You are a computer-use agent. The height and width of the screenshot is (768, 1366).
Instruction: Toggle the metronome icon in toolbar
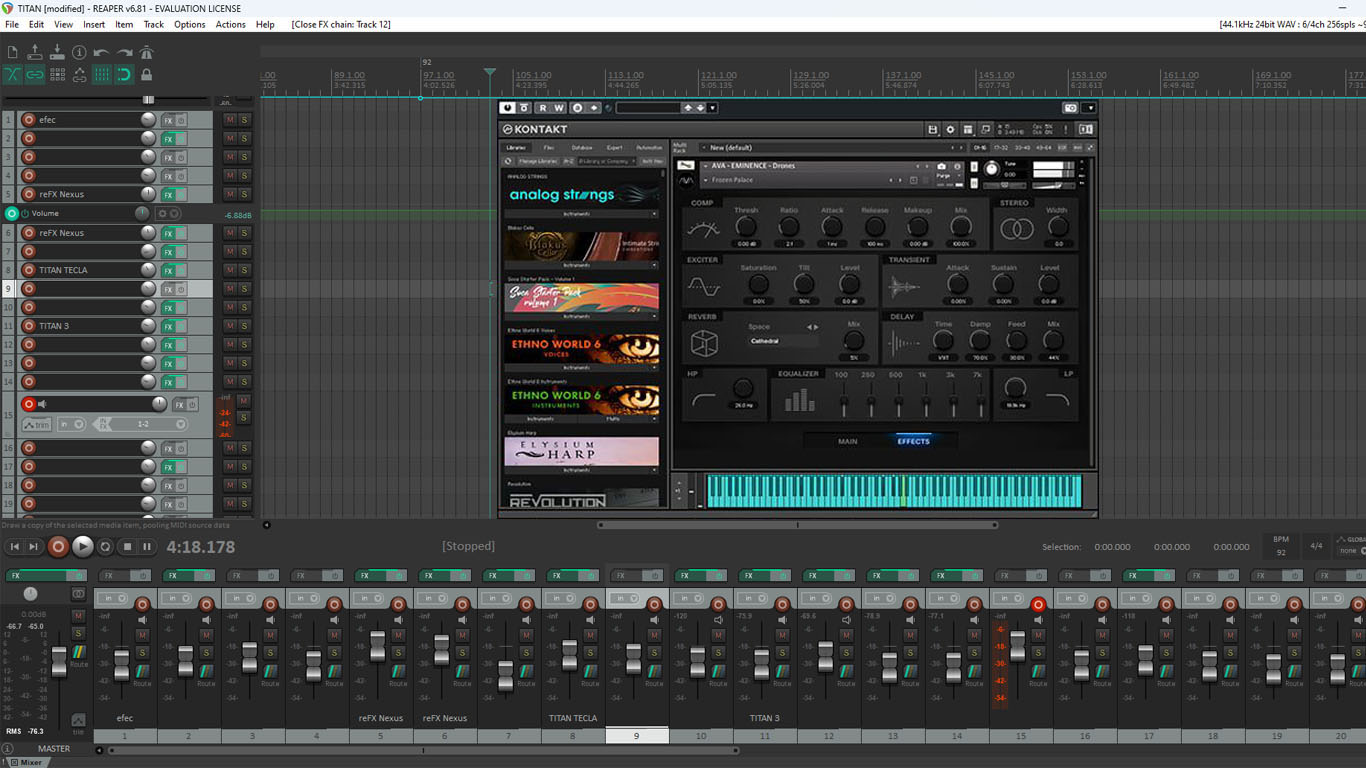click(147, 52)
